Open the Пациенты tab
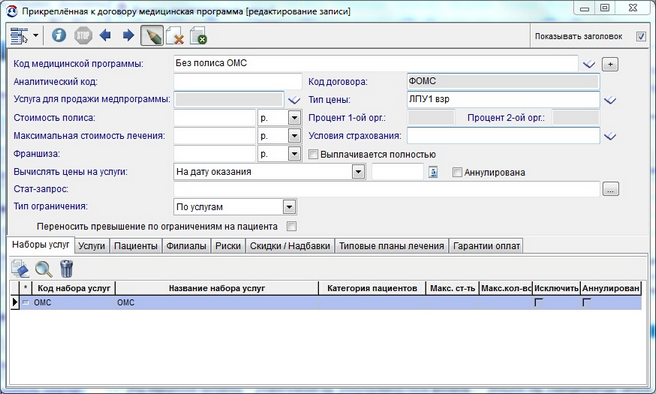This screenshot has width=656, height=394. [x=136, y=246]
